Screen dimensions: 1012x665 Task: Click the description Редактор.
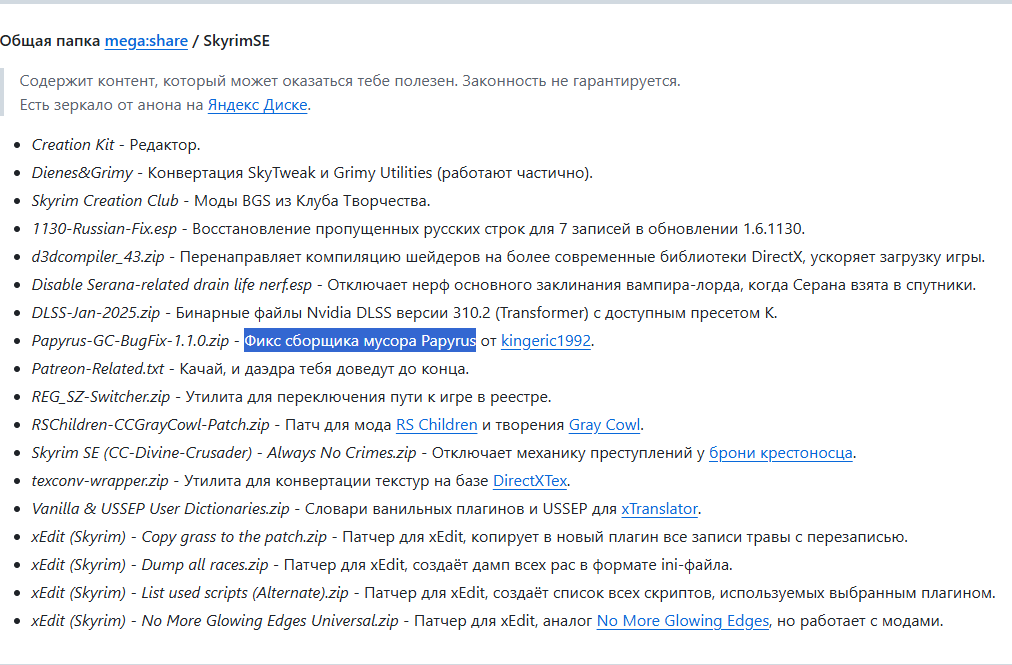click(165, 145)
